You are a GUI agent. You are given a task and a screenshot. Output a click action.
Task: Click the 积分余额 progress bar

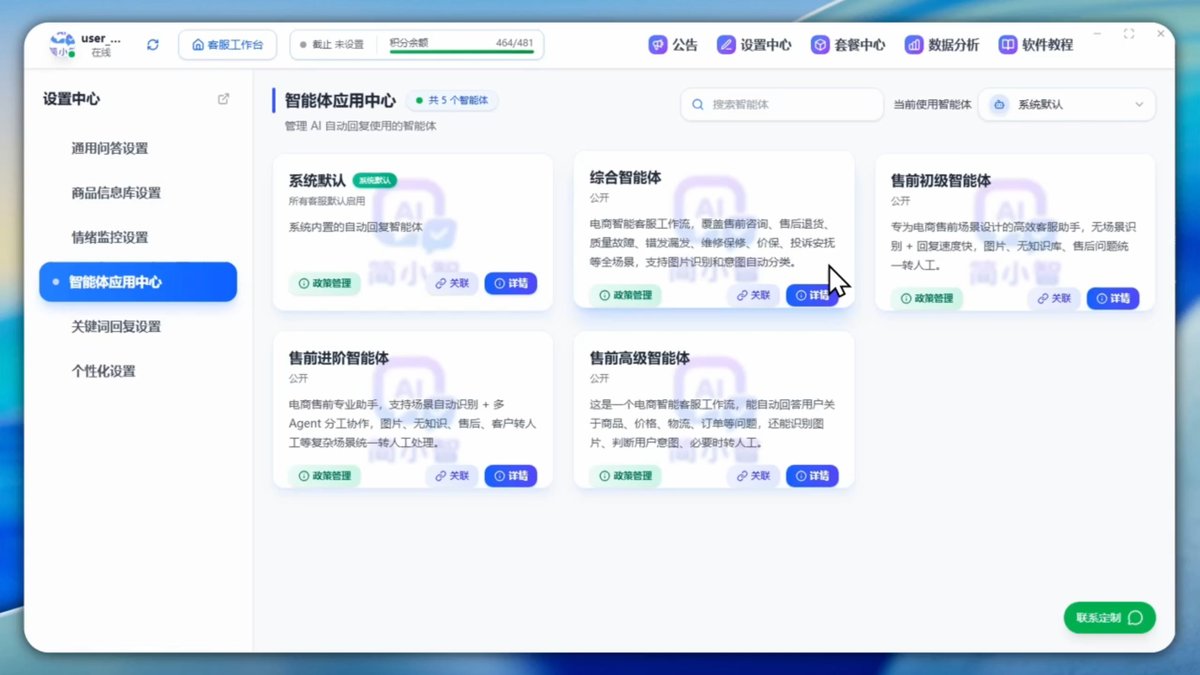pos(461,52)
